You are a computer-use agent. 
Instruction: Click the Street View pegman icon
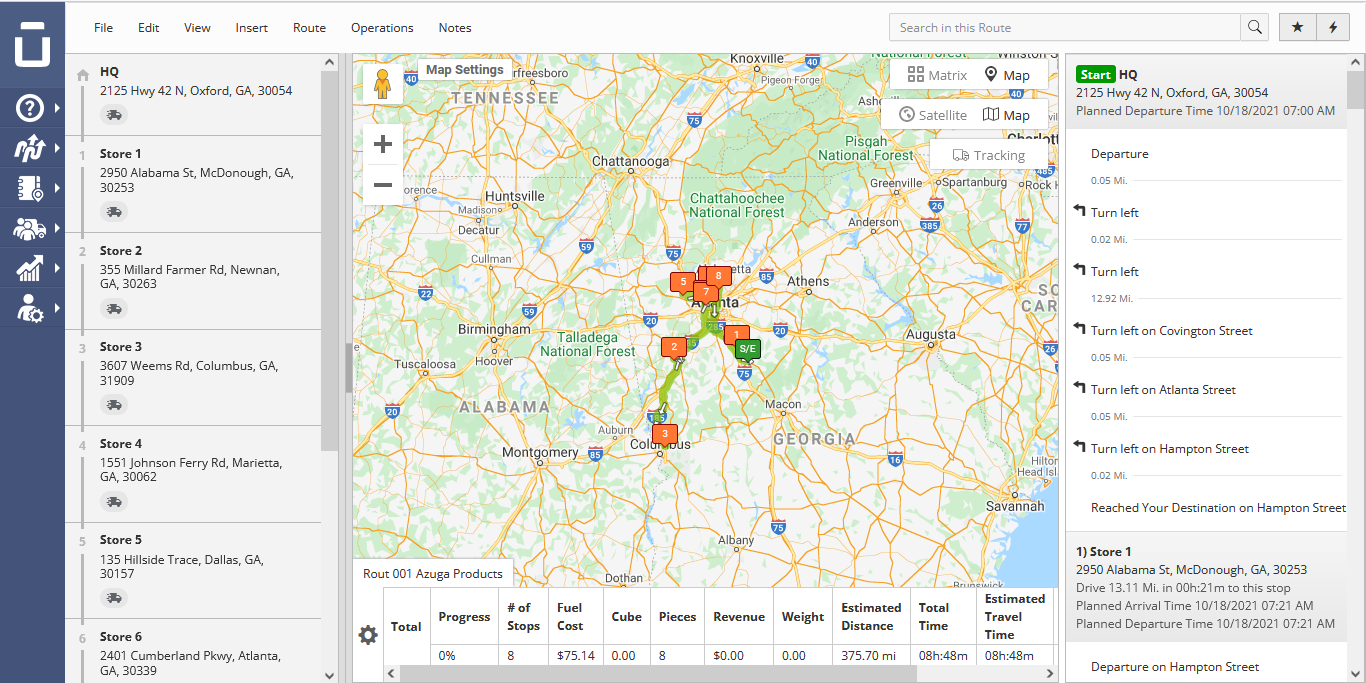[x=382, y=84]
